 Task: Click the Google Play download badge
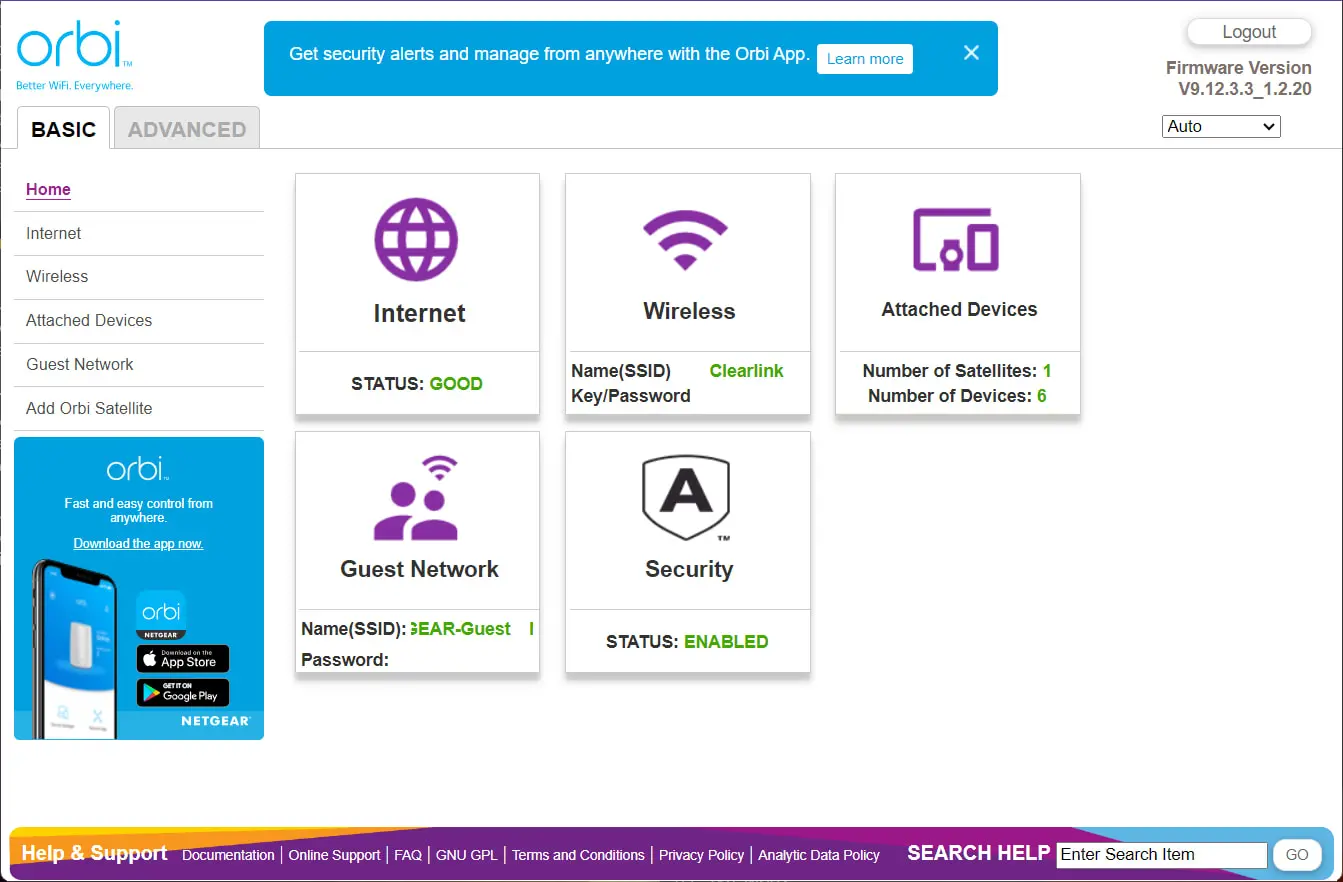[183, 692]
